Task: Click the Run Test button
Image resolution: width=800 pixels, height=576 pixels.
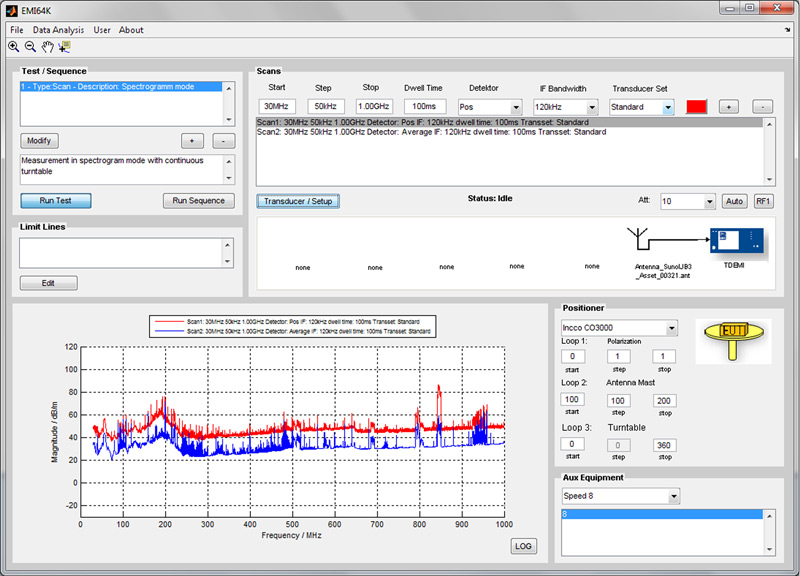Action: point(56,201)
